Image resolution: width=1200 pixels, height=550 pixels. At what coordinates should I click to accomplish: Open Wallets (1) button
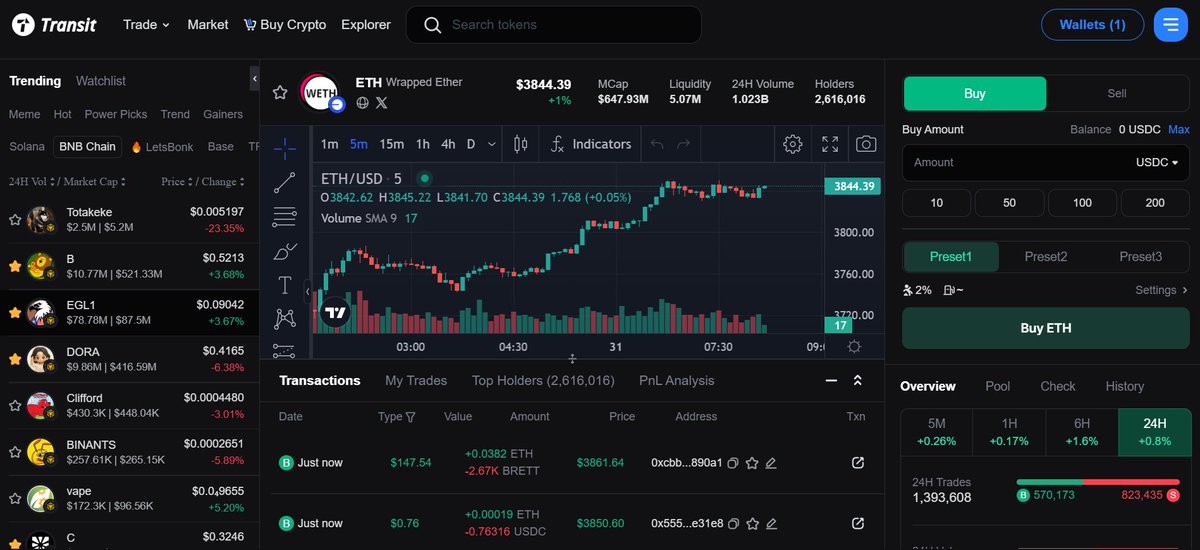[x=1092, y=24]
